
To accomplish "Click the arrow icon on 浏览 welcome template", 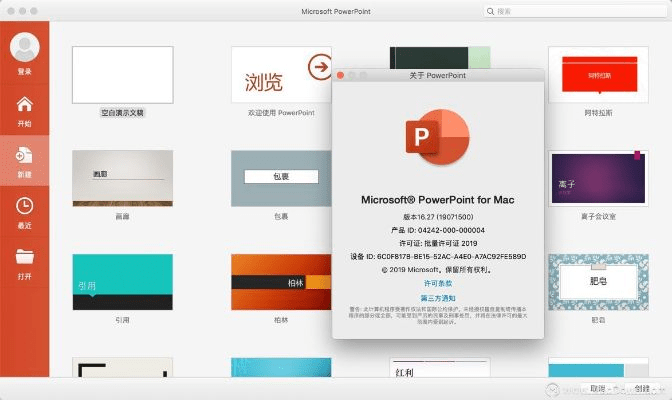I will pos(319,67).
